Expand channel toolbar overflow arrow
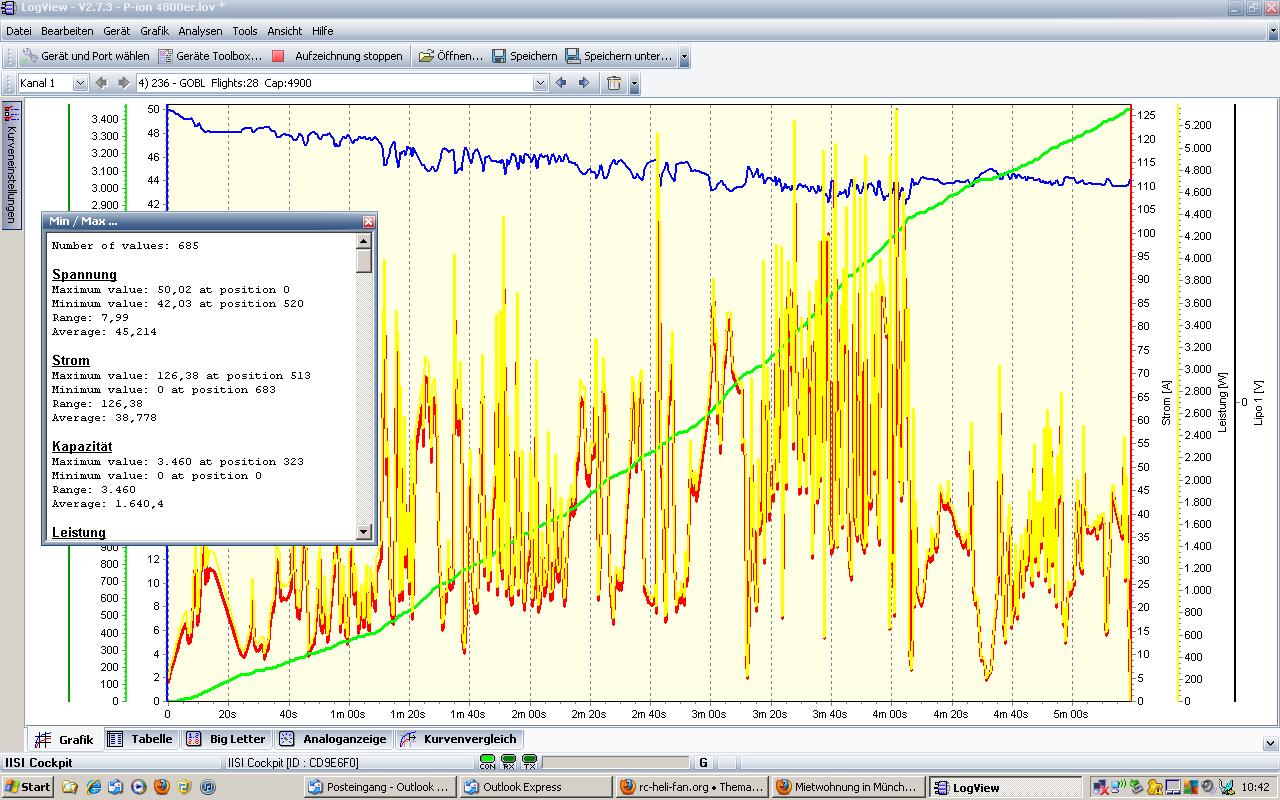Viewport: 1280px width, 800px height. 634,84
